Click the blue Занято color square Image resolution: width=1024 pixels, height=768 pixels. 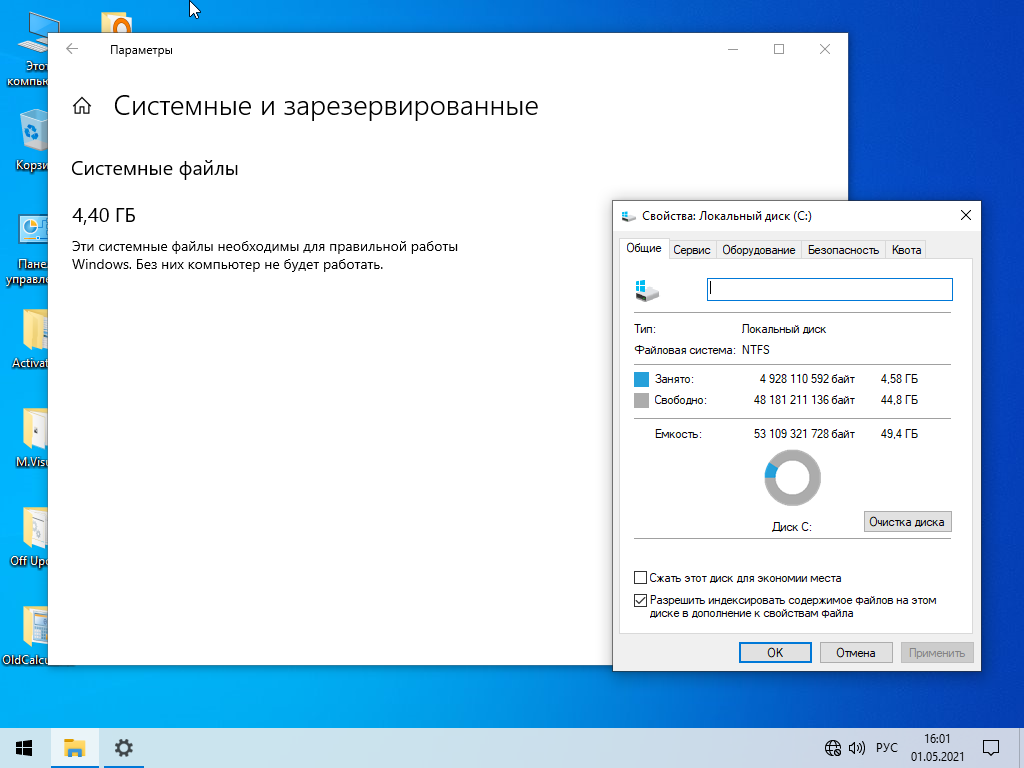click(641, 379)
